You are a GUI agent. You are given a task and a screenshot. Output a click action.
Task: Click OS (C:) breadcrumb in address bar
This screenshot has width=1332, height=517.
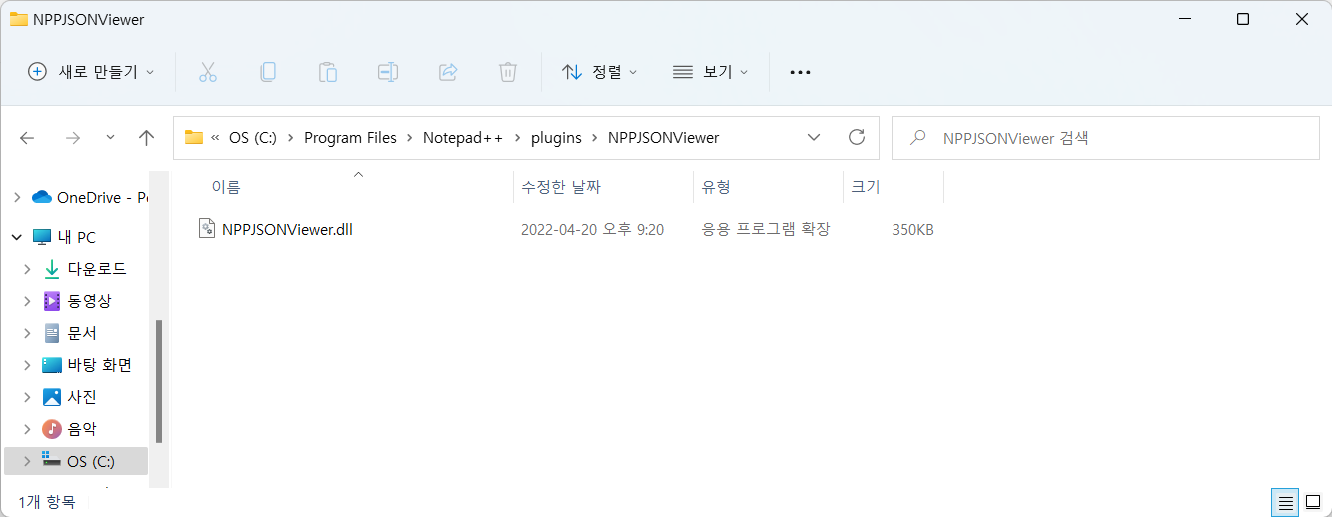(x=252, y=138)
